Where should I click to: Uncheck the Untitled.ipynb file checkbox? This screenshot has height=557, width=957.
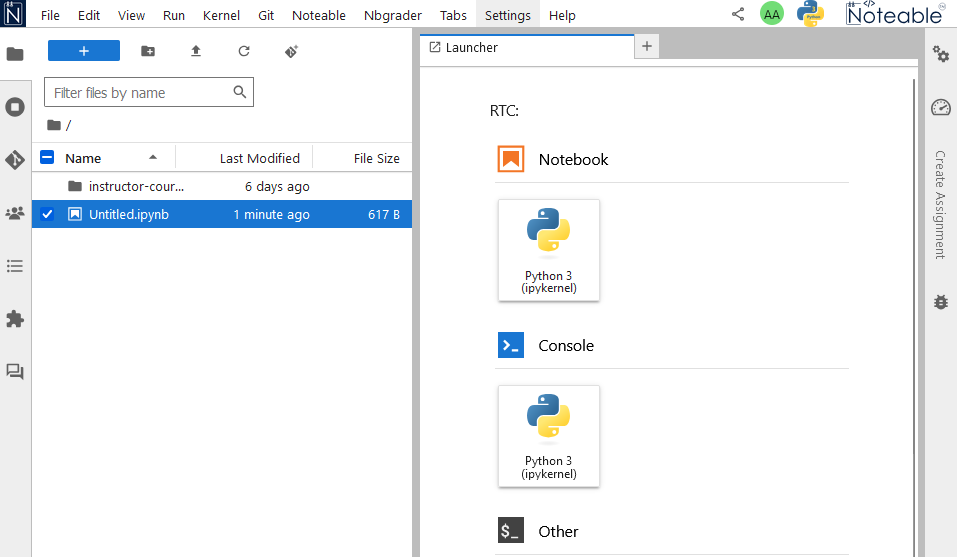click(47, 214)
